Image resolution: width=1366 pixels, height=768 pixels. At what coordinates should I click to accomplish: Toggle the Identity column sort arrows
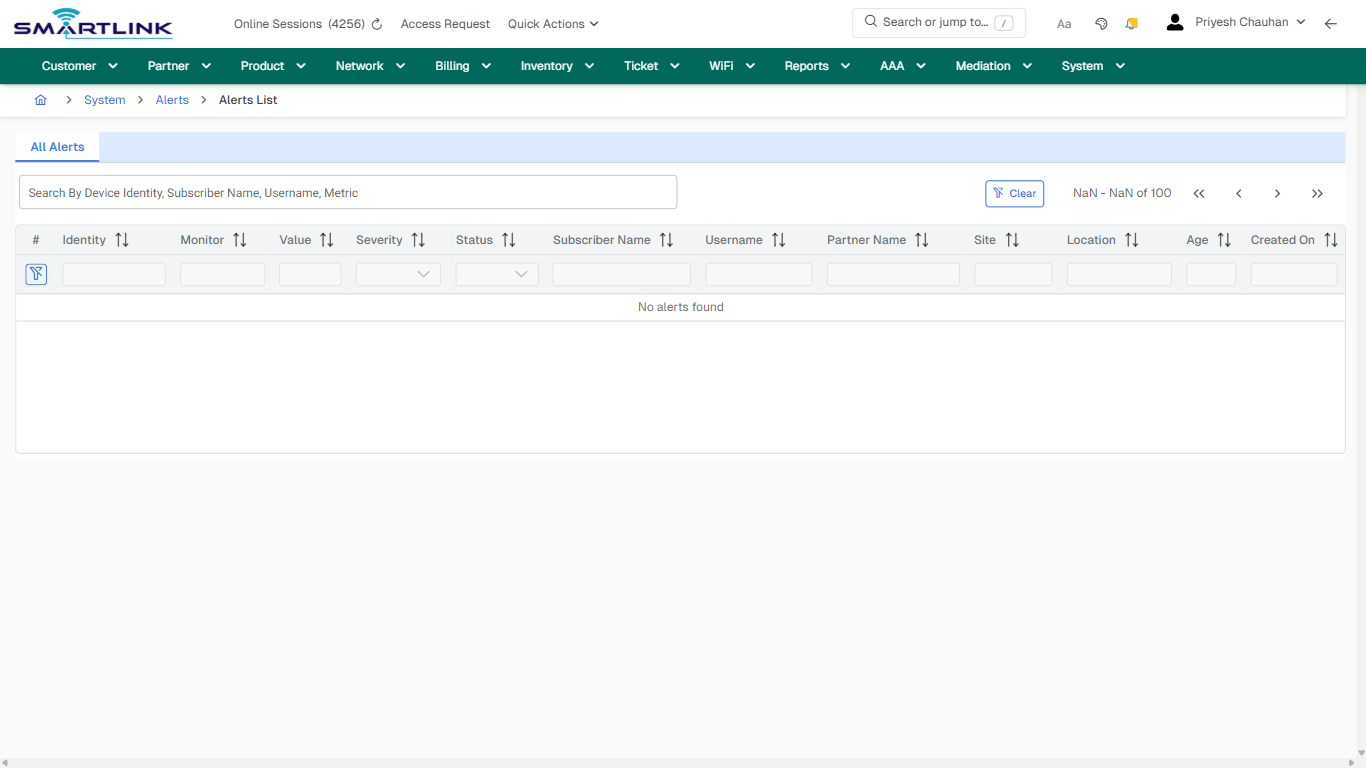[120, 239]
